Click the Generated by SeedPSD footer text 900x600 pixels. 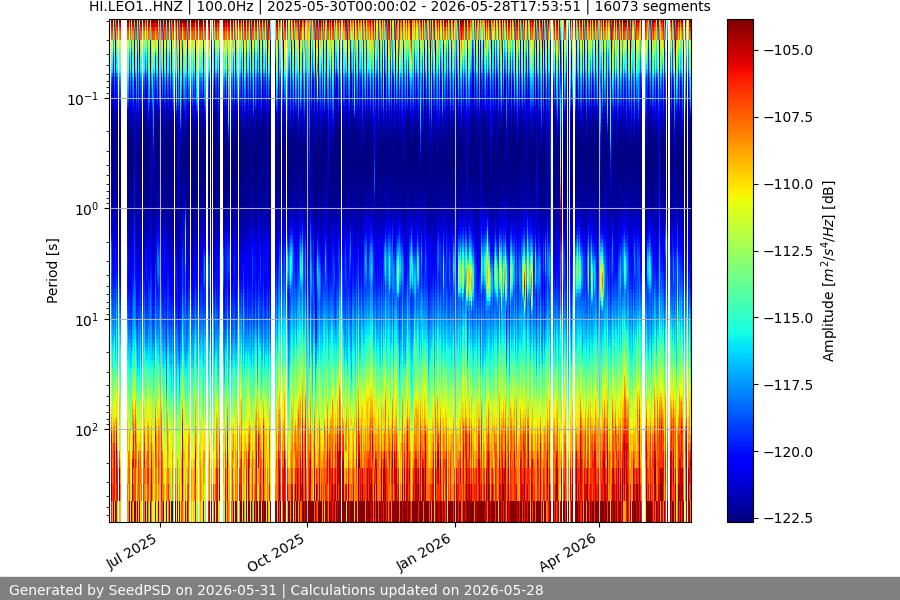click(276, 590)
